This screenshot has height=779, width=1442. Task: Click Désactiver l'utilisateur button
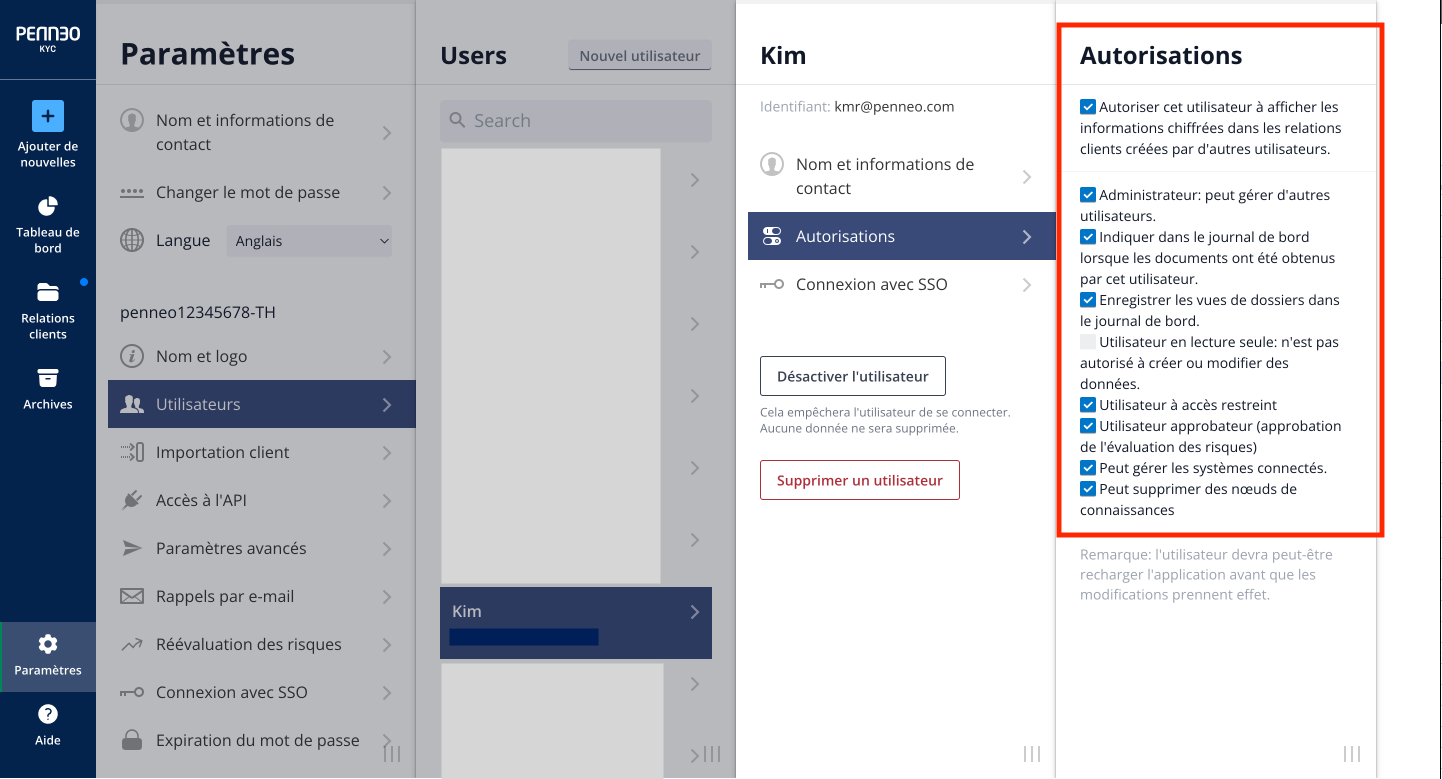point(853,376)
